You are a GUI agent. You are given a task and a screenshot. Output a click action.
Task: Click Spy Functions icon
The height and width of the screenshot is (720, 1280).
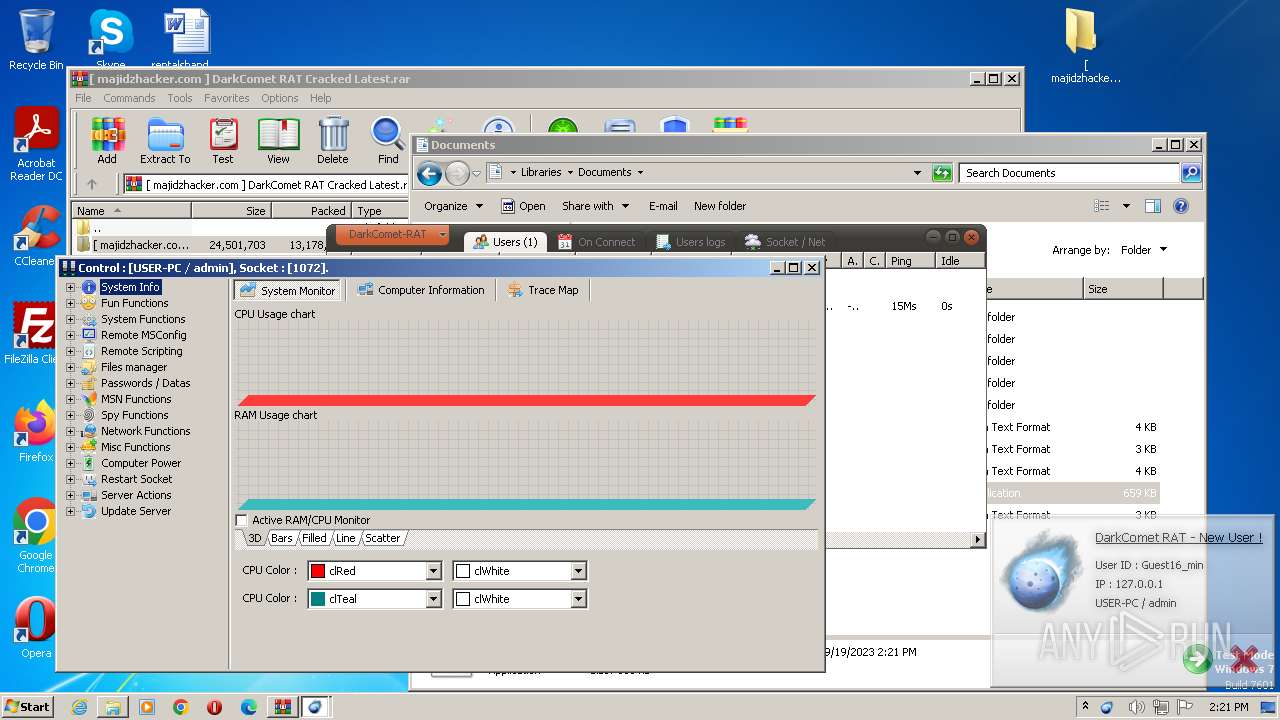tap(89, 415)
